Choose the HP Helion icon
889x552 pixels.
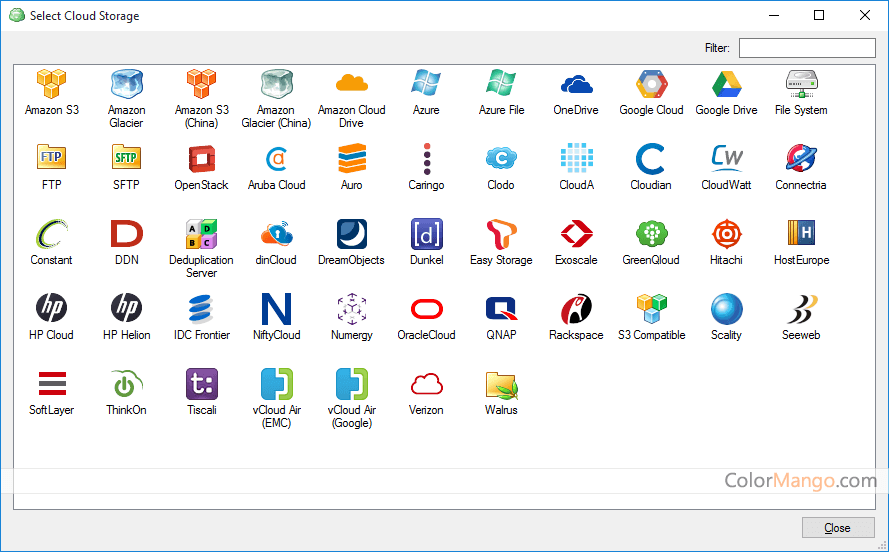[x=126, y=309]
